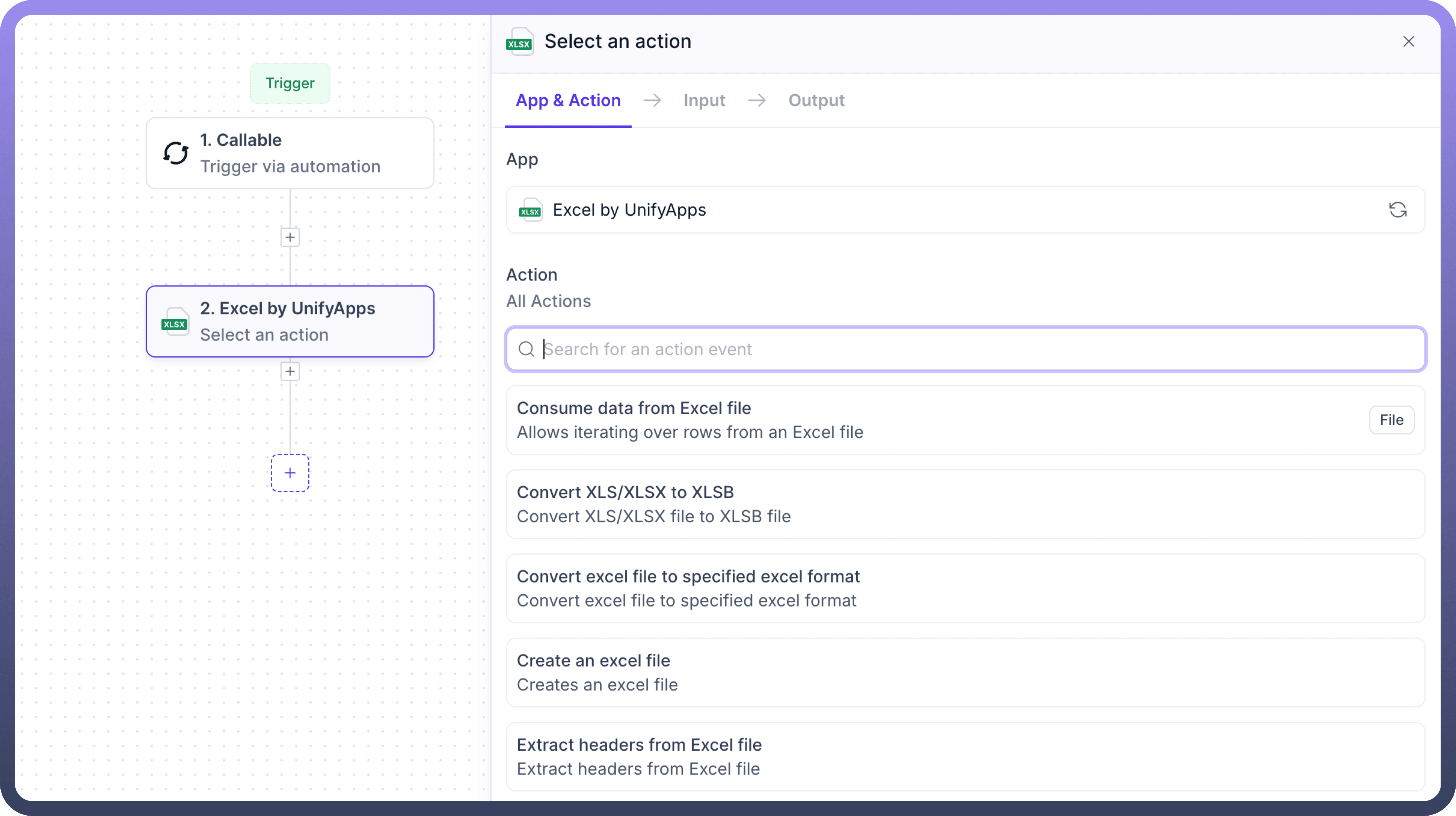Switch to the Output tab
The height and width of the screenshot is (816, 1456).
[x=816, y=101]
